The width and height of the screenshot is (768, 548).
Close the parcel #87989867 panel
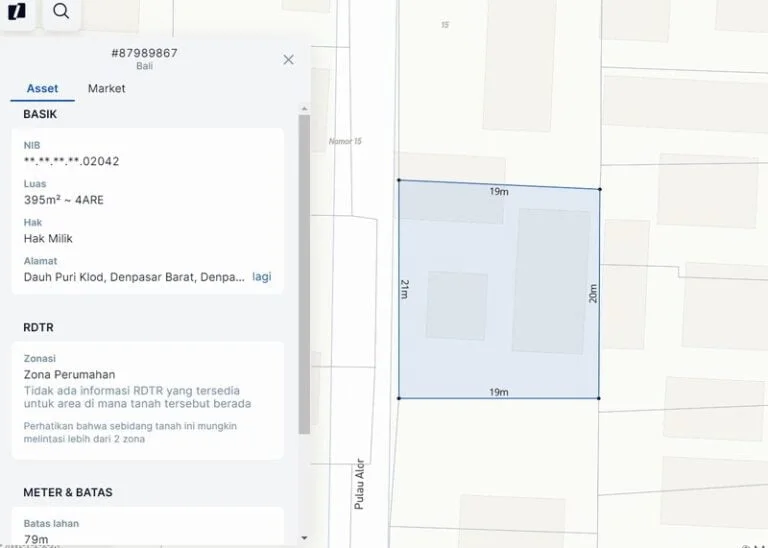click(288, 60)
